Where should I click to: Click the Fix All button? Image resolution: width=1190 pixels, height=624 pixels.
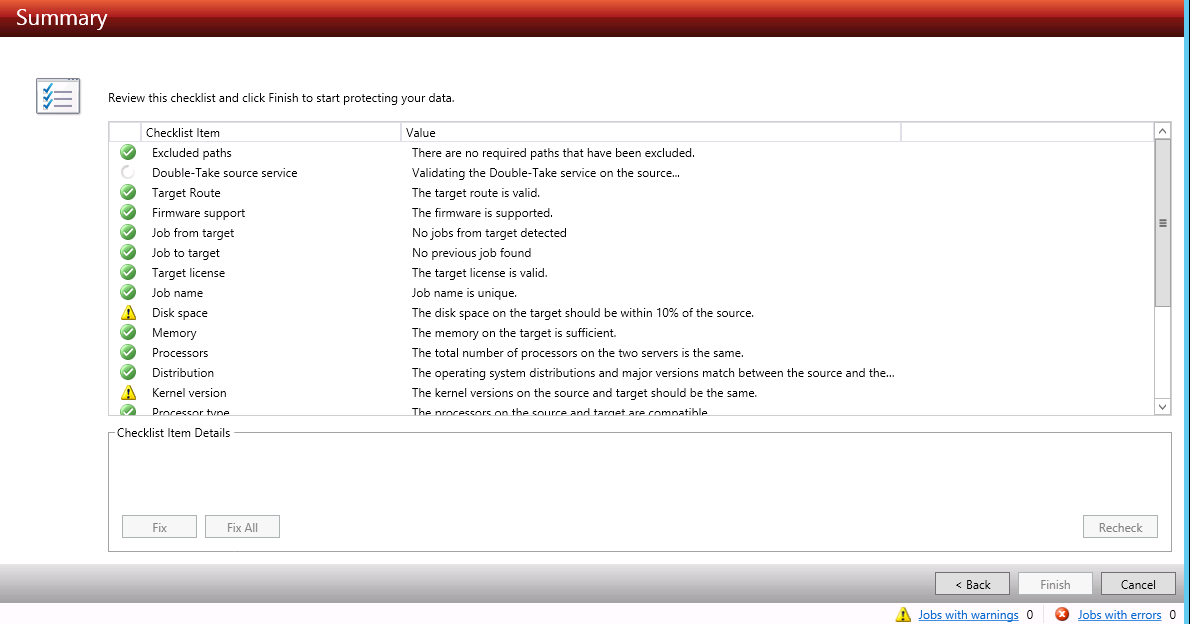242,527
